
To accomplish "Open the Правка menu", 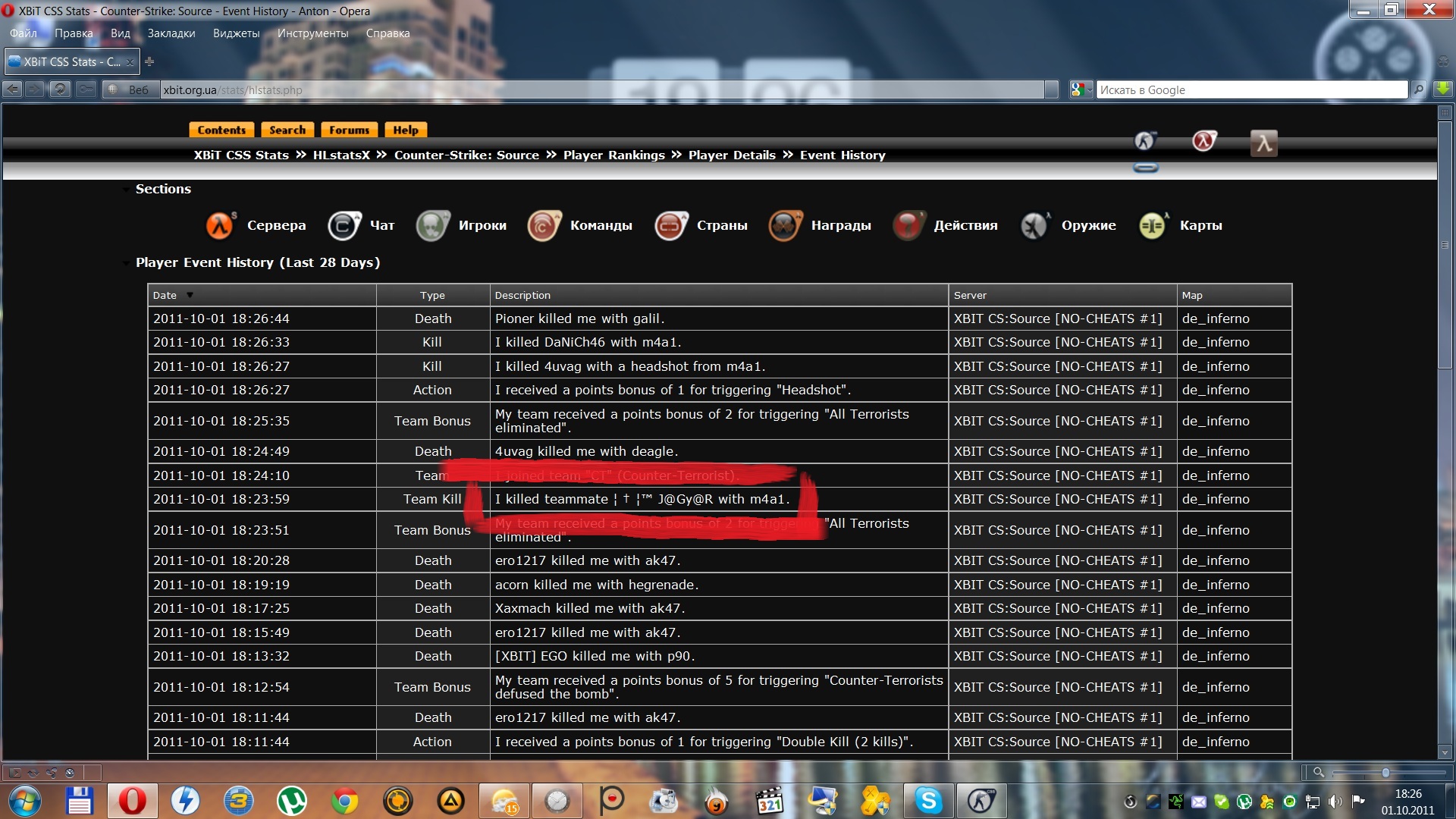I will 74,33.
